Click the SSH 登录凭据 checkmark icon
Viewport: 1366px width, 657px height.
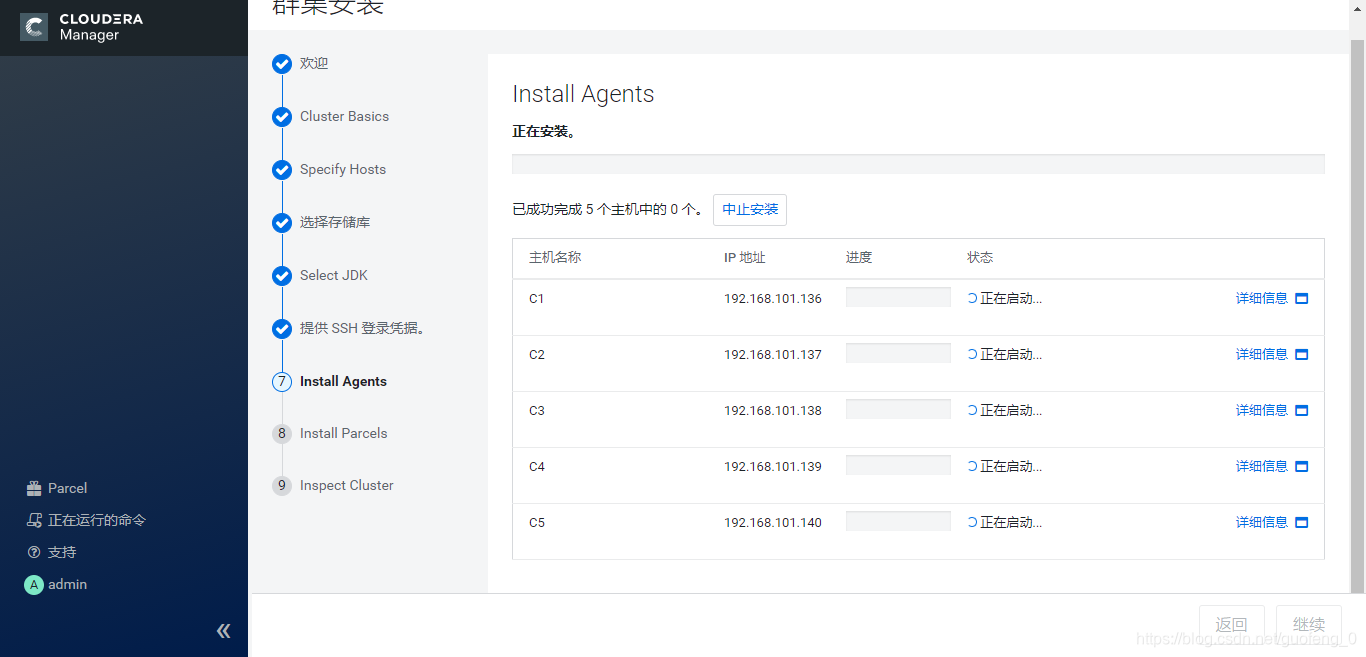282,329
